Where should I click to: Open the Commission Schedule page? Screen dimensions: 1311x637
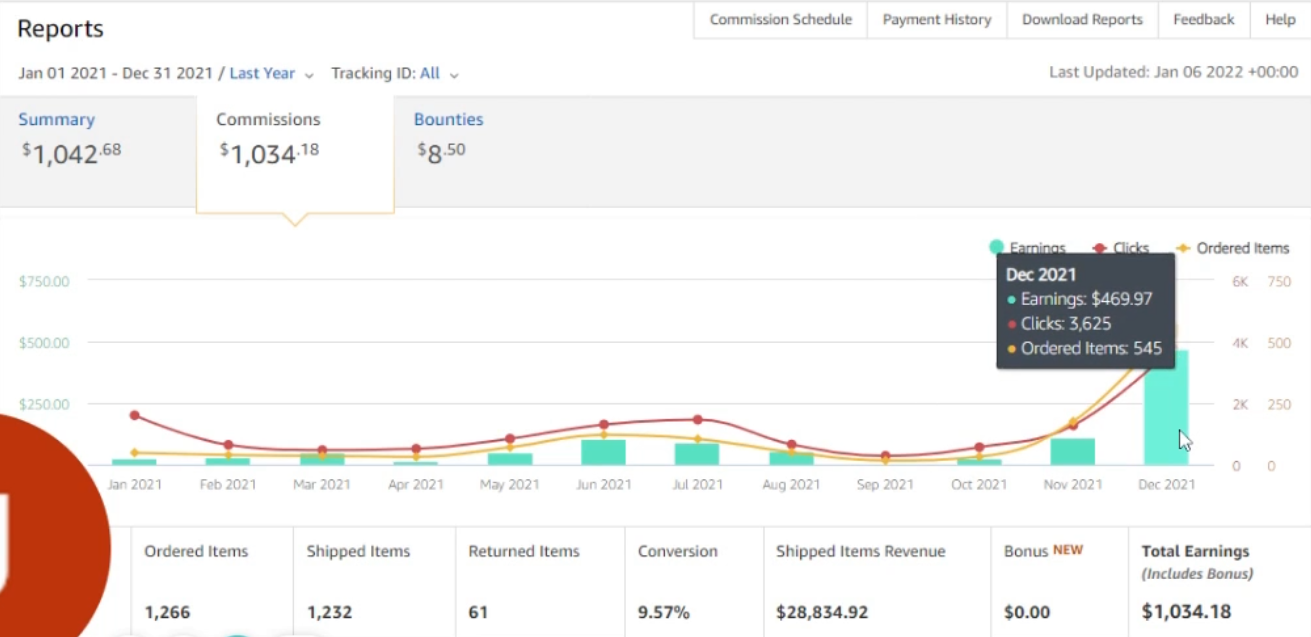pyautogui.click(x=781, y=20)
